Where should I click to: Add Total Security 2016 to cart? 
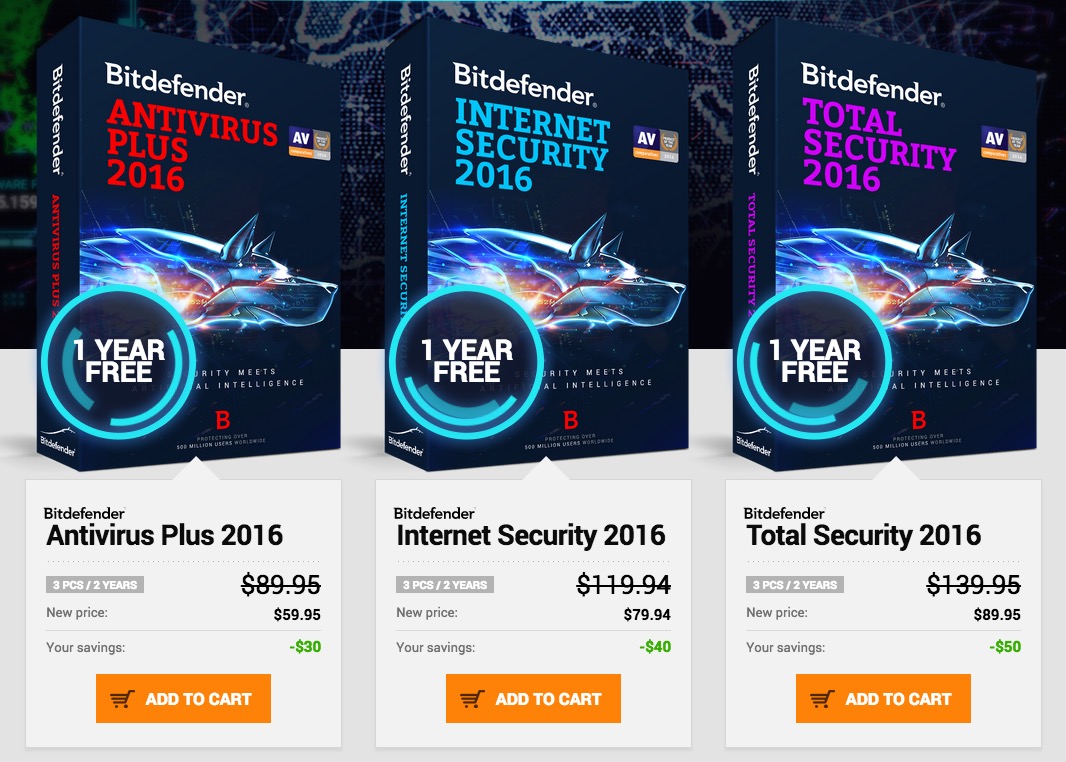pyautogui.click(x=884, y=699)
